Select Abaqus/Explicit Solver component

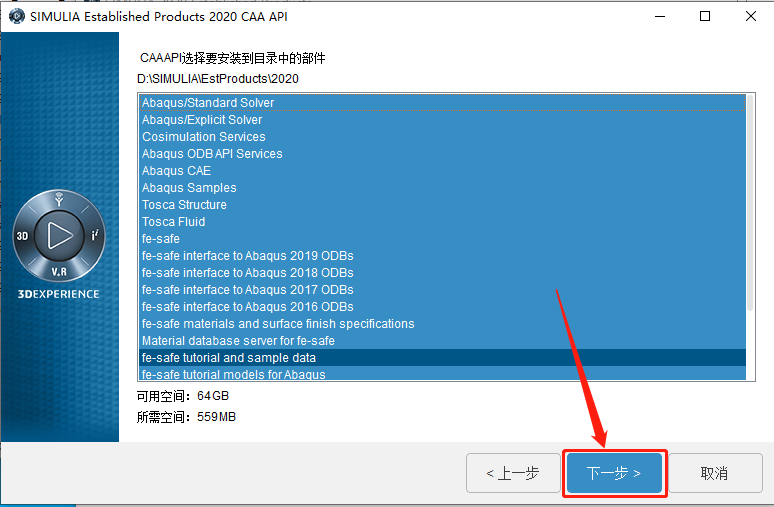[x=442, y=119]
